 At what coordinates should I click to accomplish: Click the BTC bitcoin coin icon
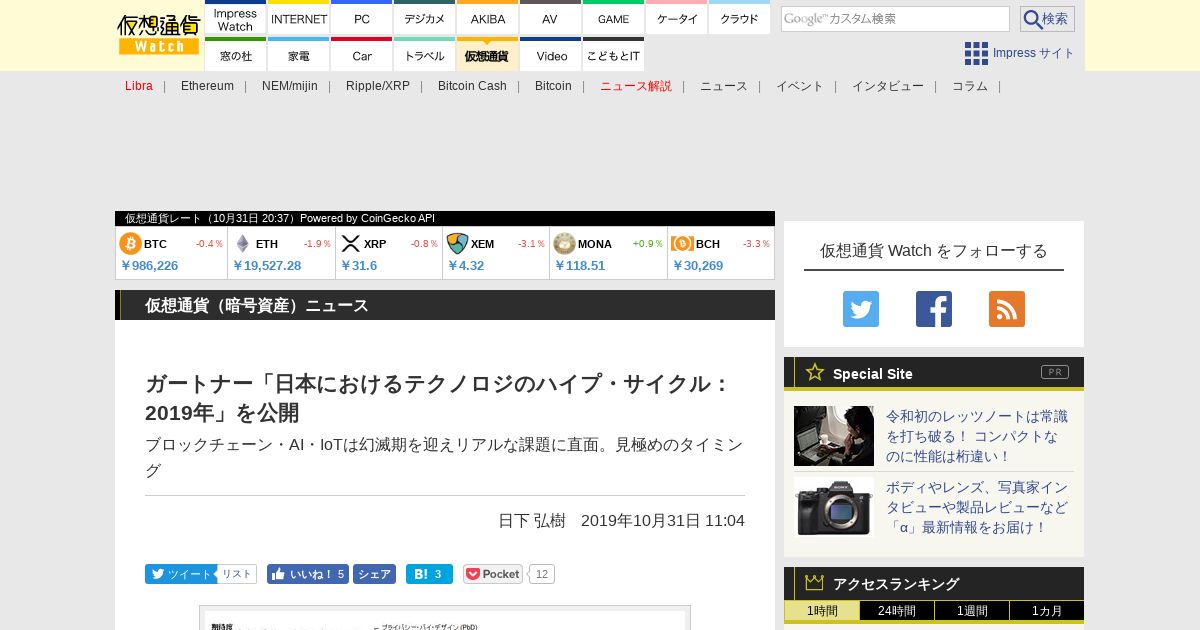click(x=130, y=243)
